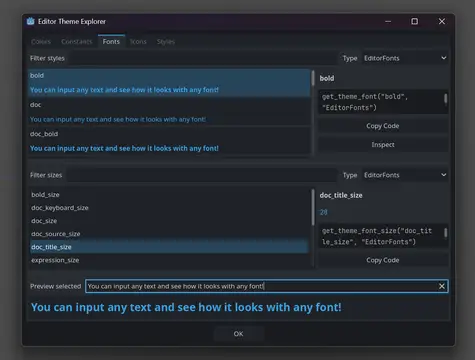Focus the Filter sizes input field
The image size is (475, 360).
tap(202, 175)
